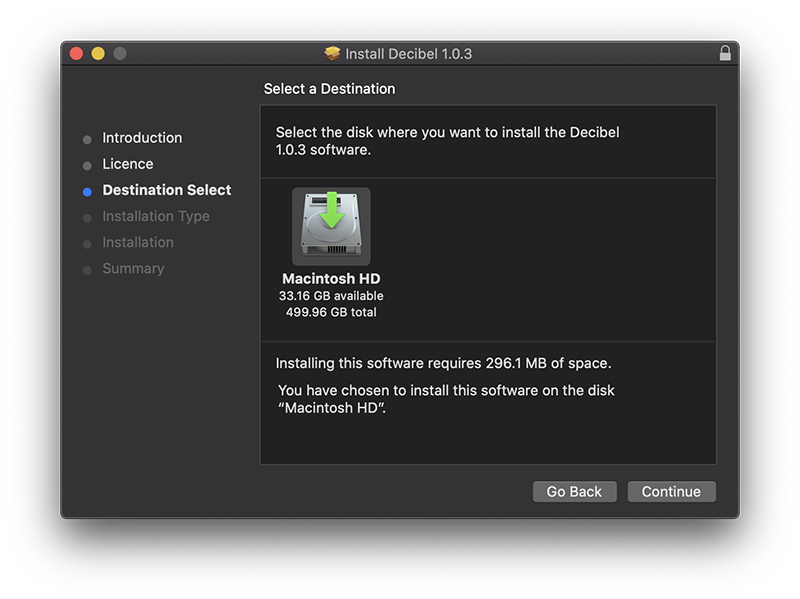Viewport: 800px width, 599px height.
Task: Click the package icon beside installer title
Action: click(x=333, y=54)
